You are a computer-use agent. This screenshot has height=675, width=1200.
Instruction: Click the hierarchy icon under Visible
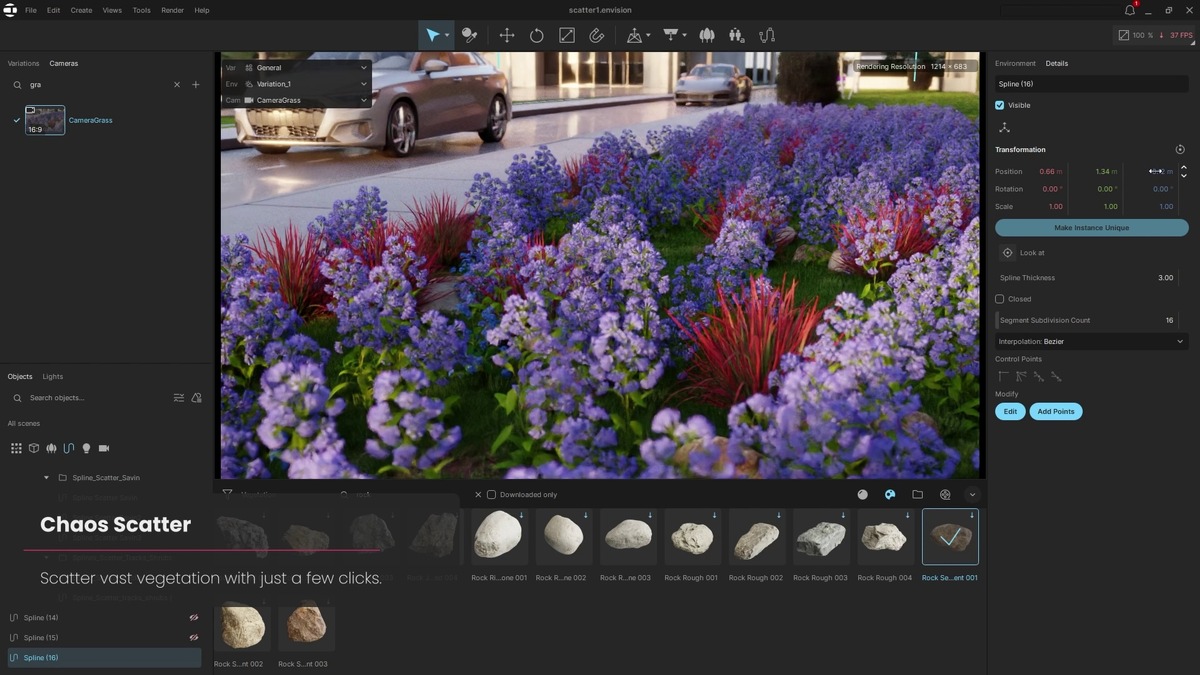(1004, 128)
